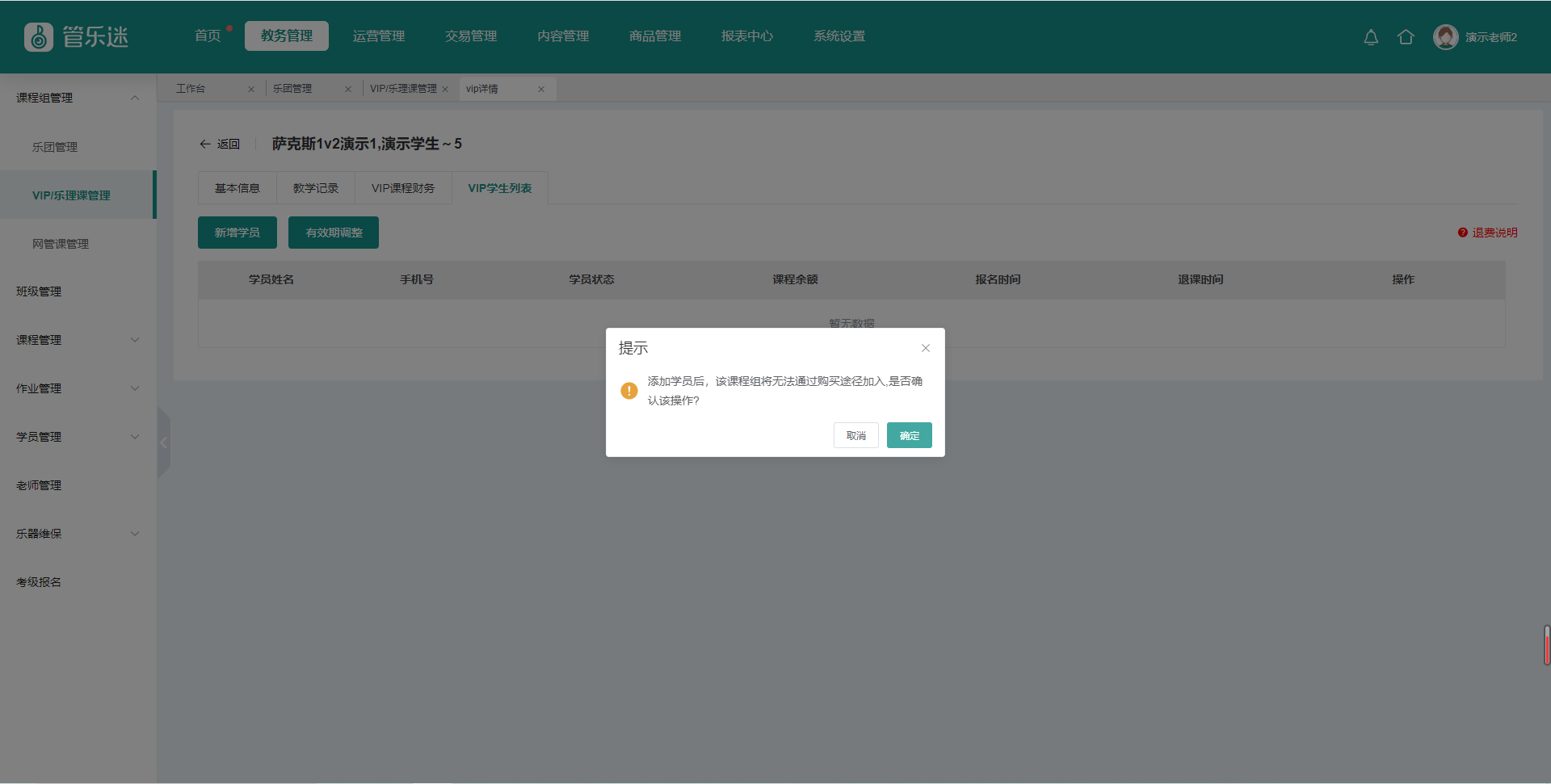The width and height of the screenshot is (1551, 784).
Task: Close the 提示 dialog with X
Action: coord(926,348)
